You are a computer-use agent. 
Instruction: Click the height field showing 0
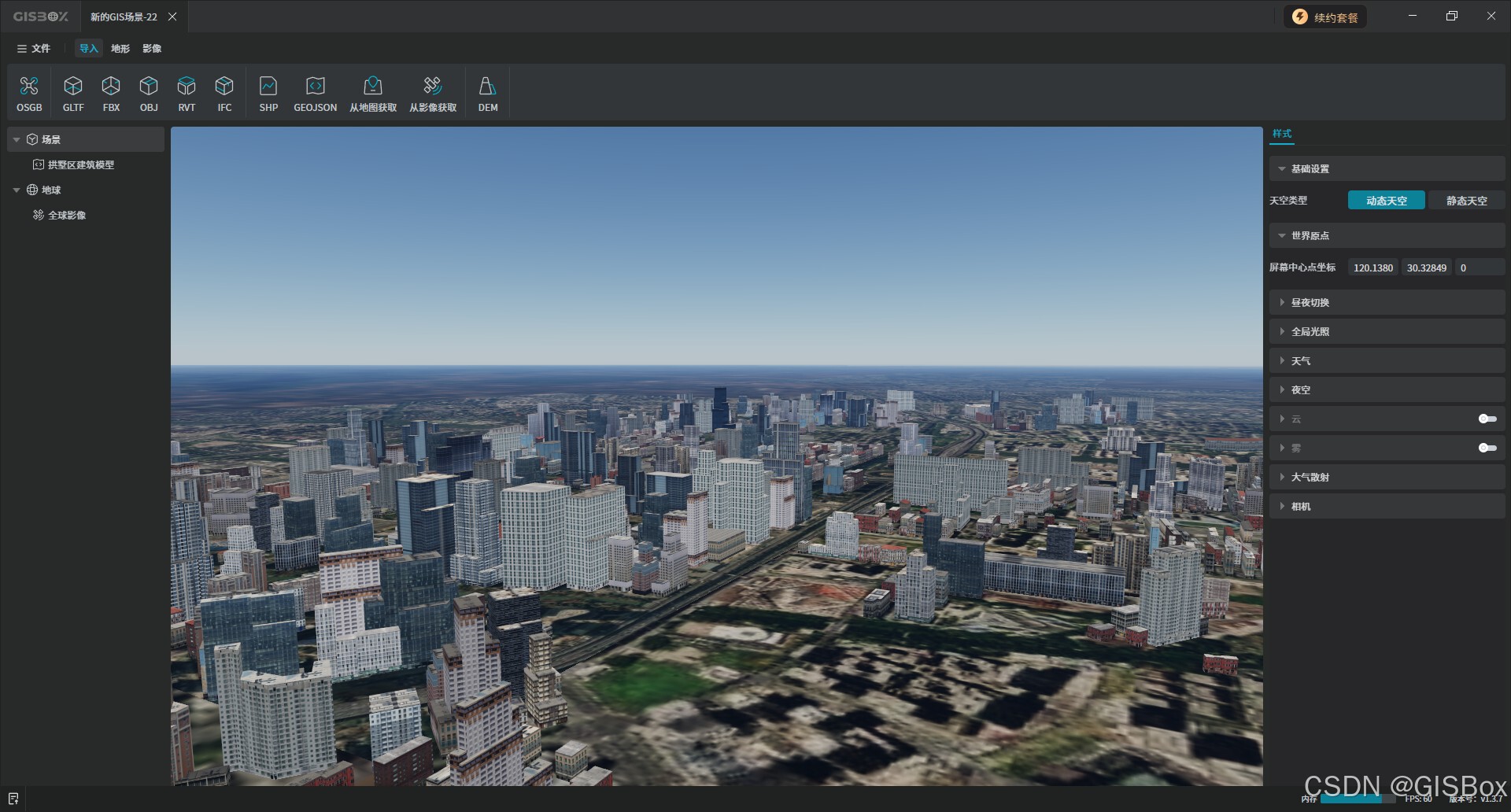(1480, 268)
